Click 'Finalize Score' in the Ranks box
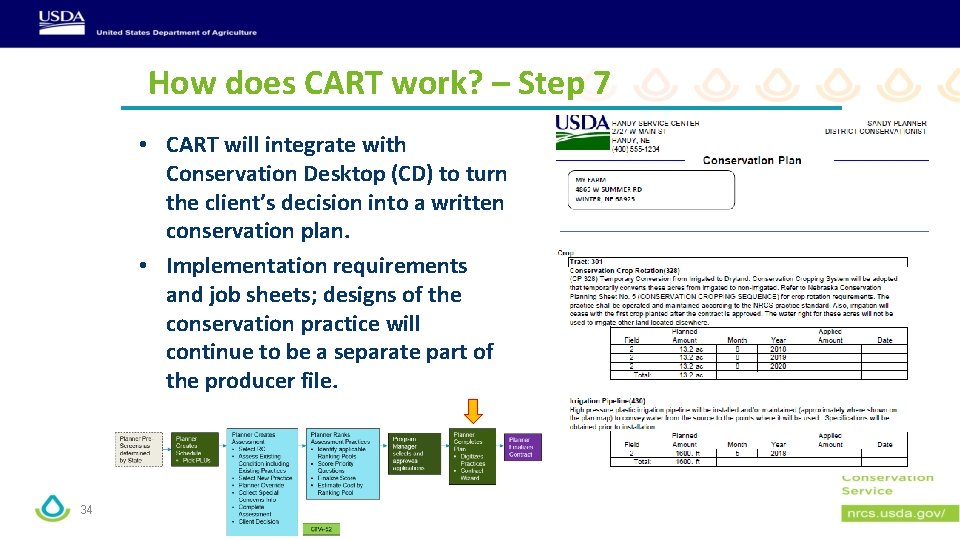Screen dimensions: 960x540 [x=337, y=478]
